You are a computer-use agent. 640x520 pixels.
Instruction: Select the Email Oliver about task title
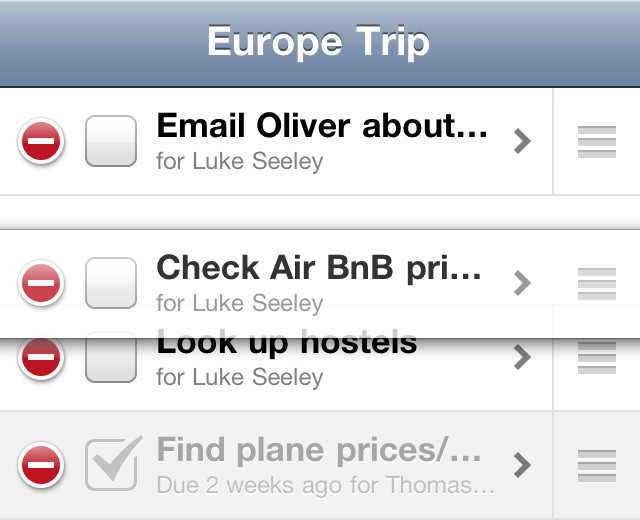click(322, 125)
